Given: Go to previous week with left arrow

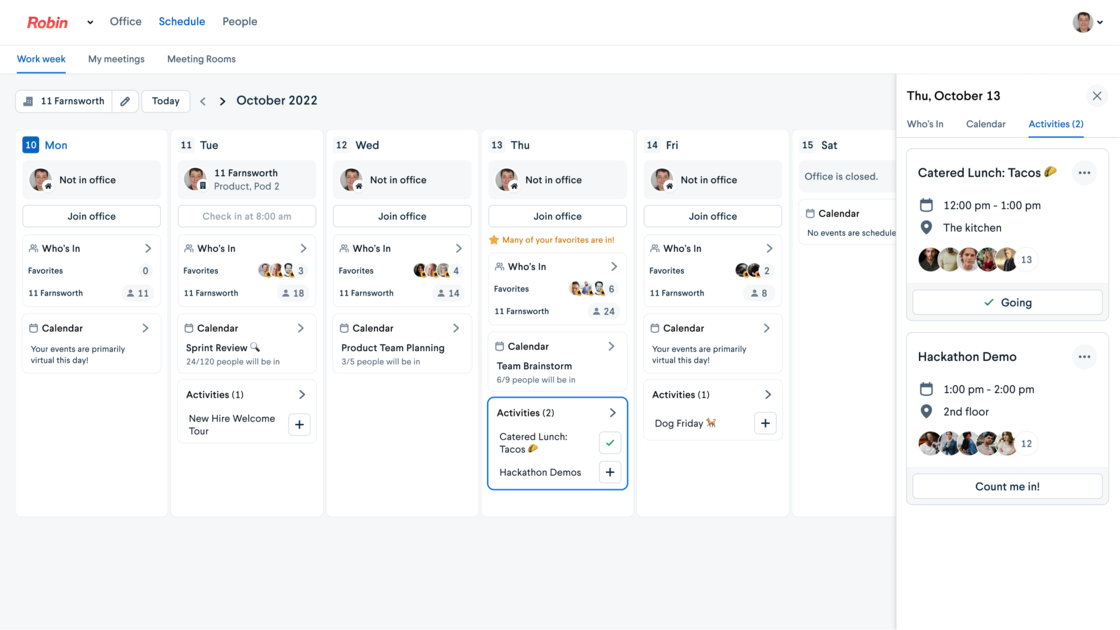Looking at the screenshot, I should pos(203,101).
